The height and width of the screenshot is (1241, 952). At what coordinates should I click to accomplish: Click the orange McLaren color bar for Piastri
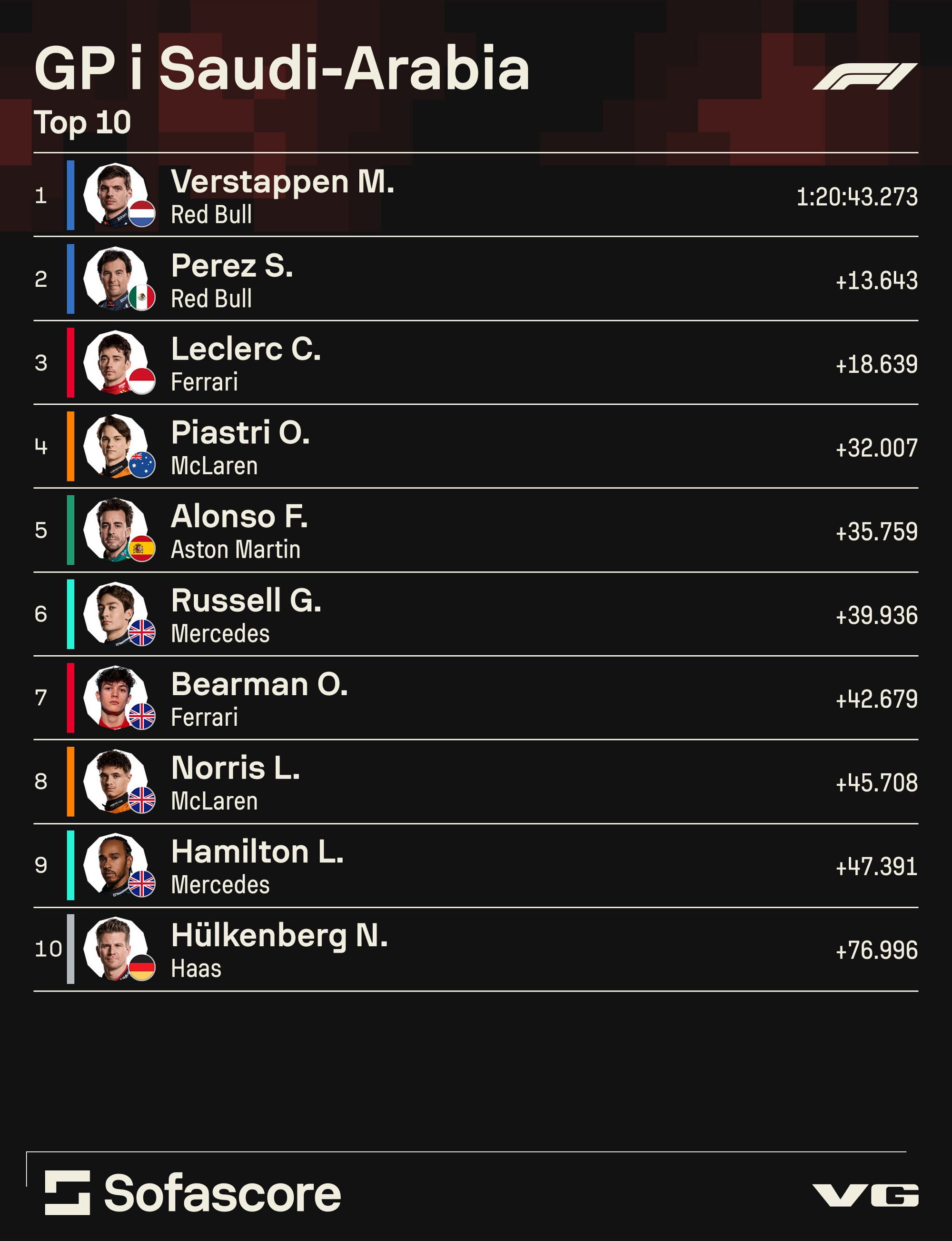click(x=71, y=446)
